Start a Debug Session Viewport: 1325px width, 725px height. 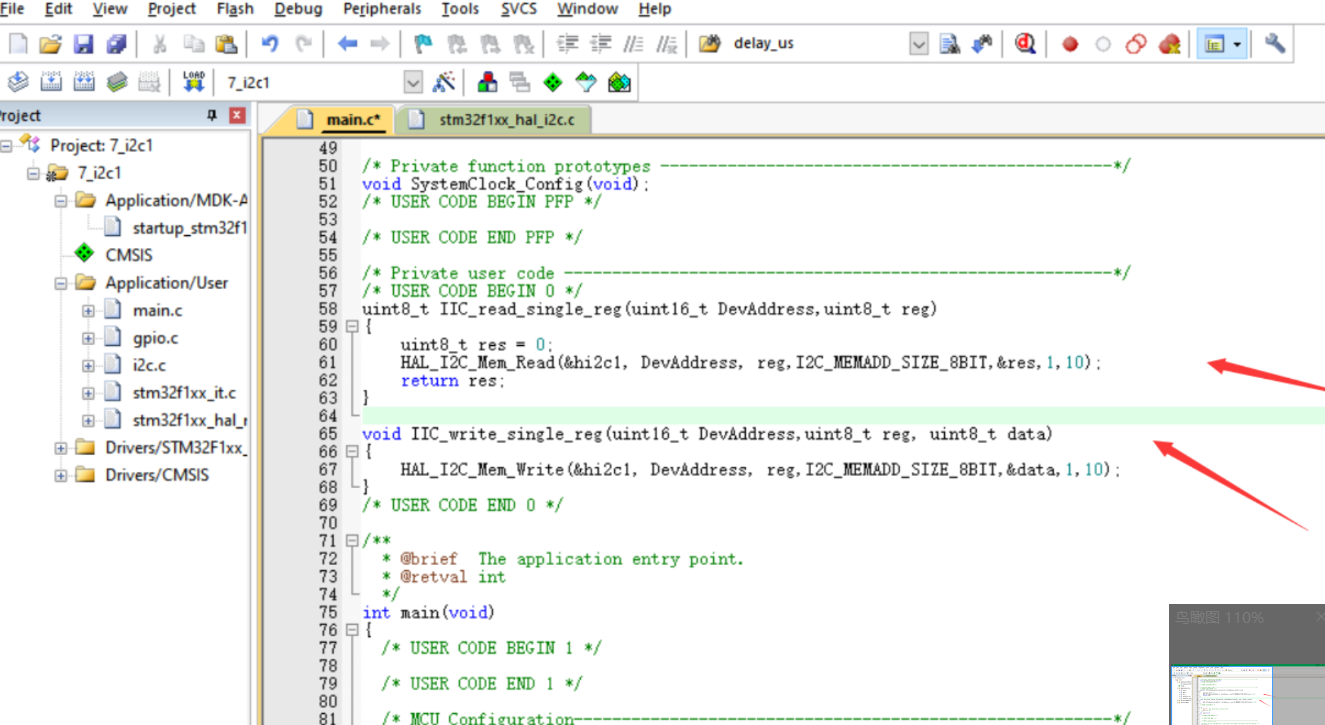(1024, 43)
